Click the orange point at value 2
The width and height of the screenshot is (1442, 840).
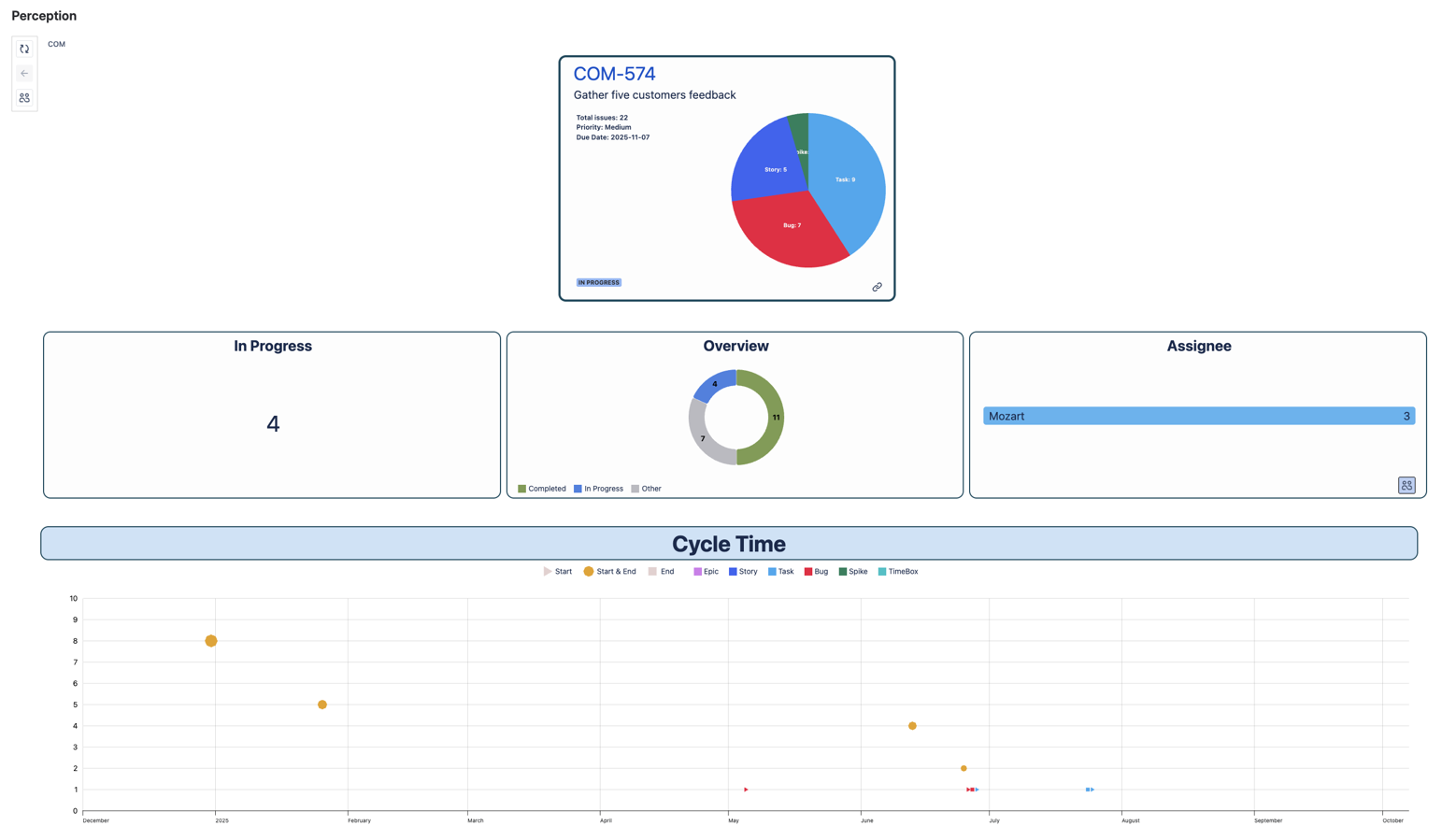coord(964,769)
